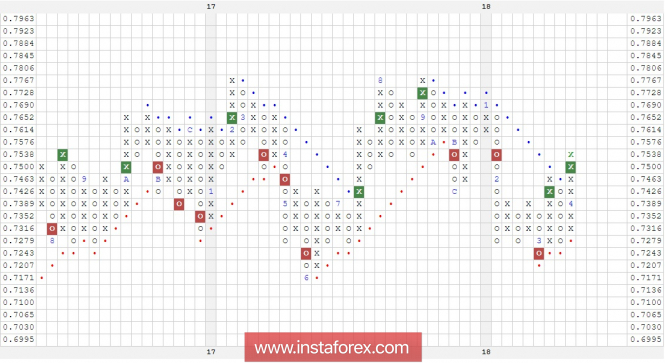Click the red O box at 0.7389 level

point(179,204)
